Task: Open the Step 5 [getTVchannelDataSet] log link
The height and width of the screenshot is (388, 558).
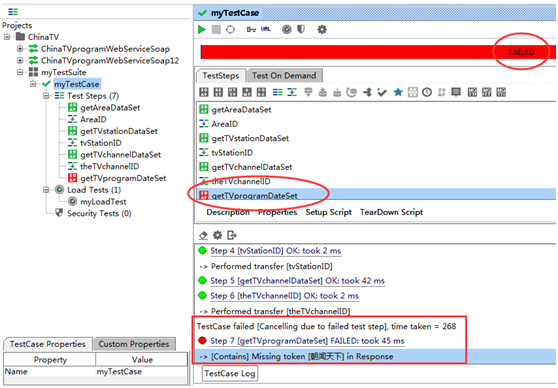Action: click(x=298, y=280)
